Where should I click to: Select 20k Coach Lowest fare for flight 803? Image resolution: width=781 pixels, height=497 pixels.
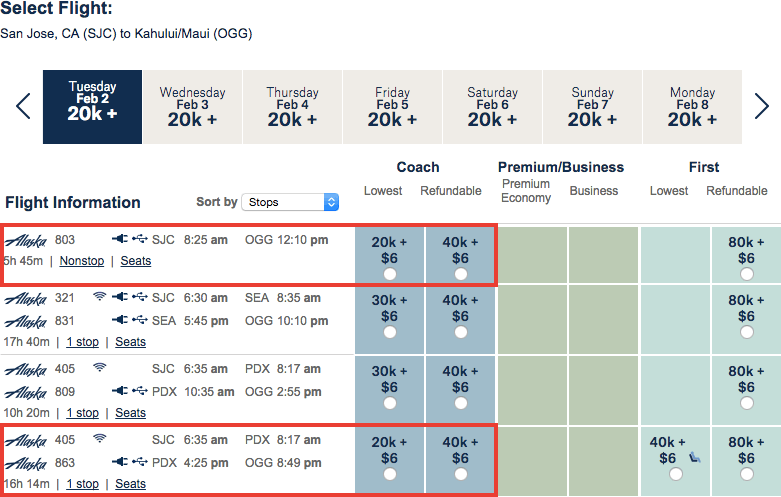click(390, 274)
